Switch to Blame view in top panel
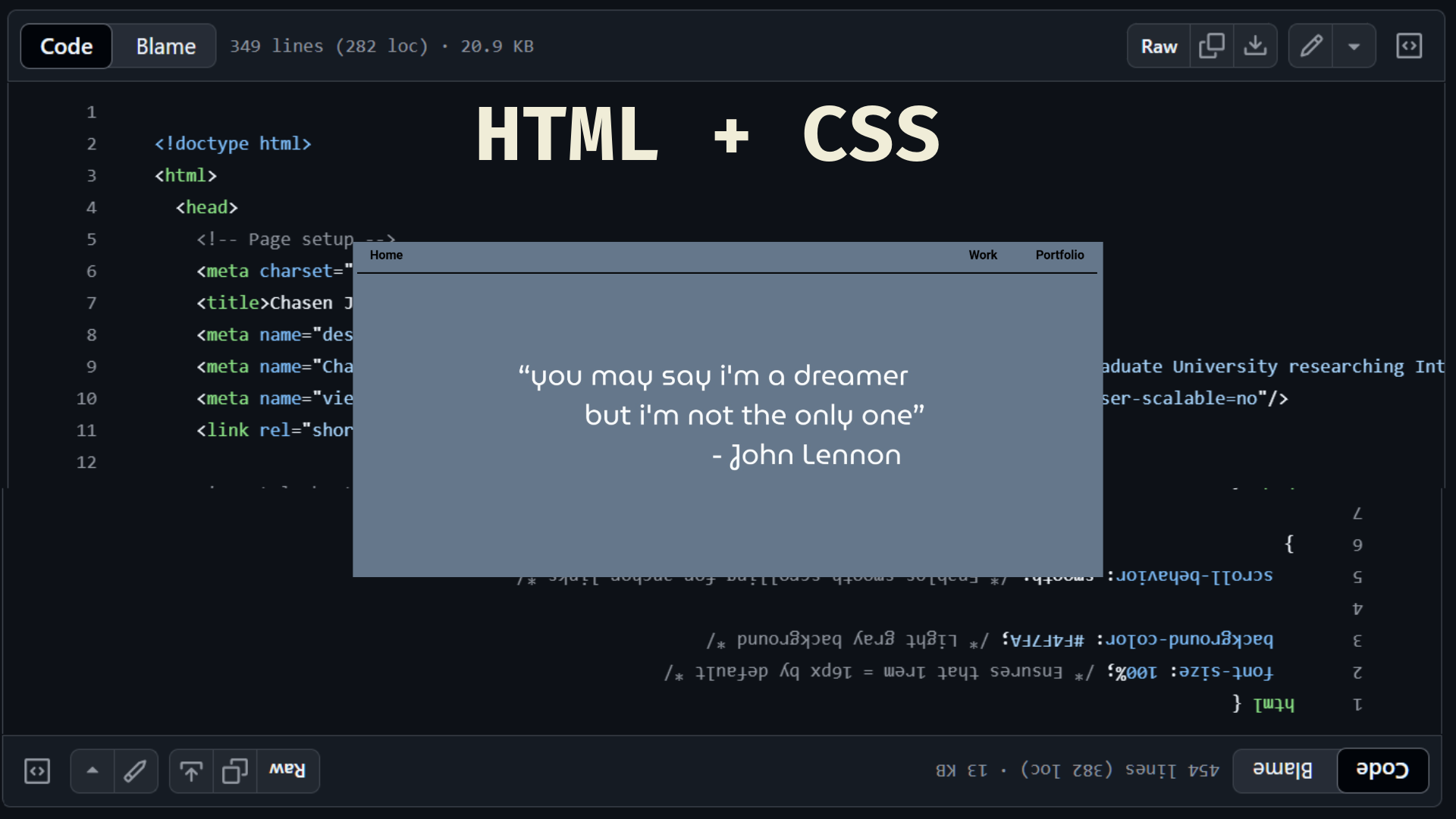Screen dimensions: 1456x819 coord(165,46)
